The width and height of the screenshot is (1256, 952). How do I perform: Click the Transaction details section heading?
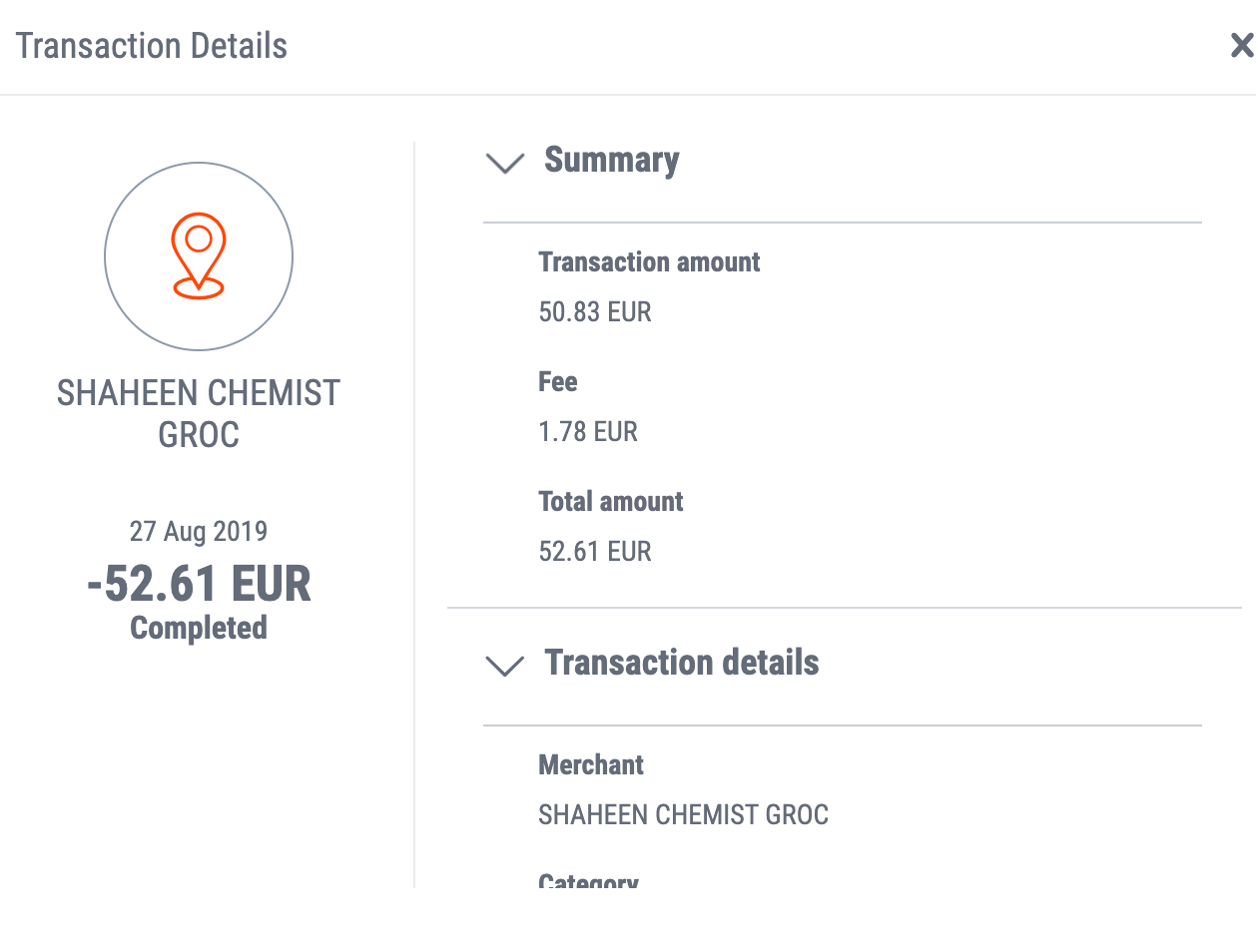tap(682, 663)
